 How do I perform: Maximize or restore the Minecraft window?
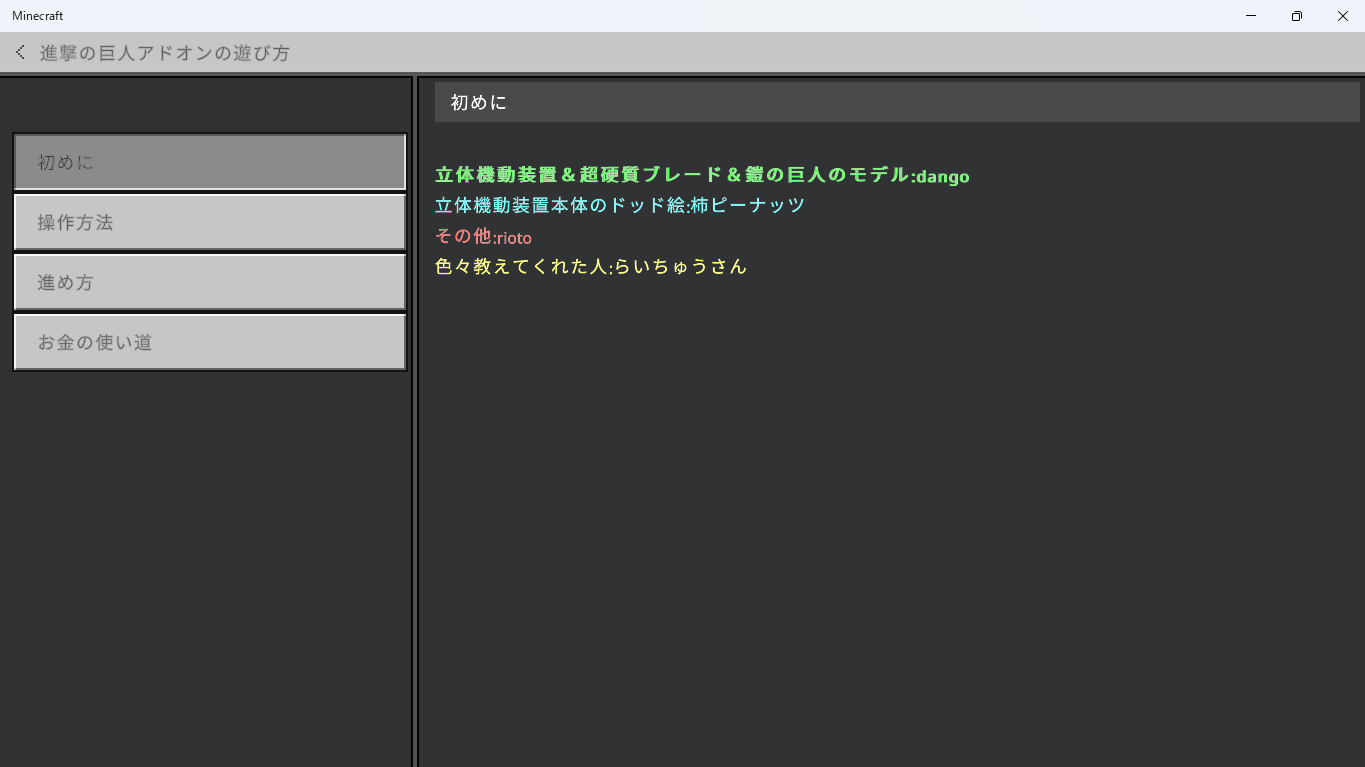[x=1296, y=16]
